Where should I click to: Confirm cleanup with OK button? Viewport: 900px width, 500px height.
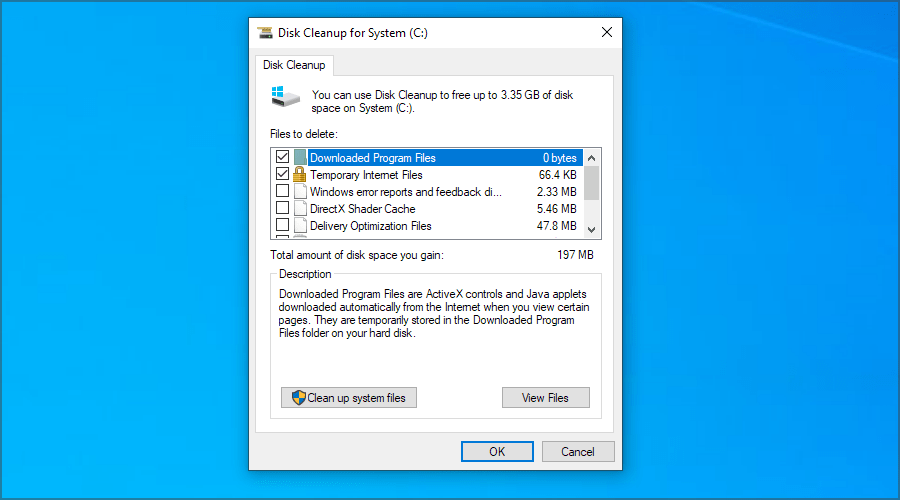497,452
